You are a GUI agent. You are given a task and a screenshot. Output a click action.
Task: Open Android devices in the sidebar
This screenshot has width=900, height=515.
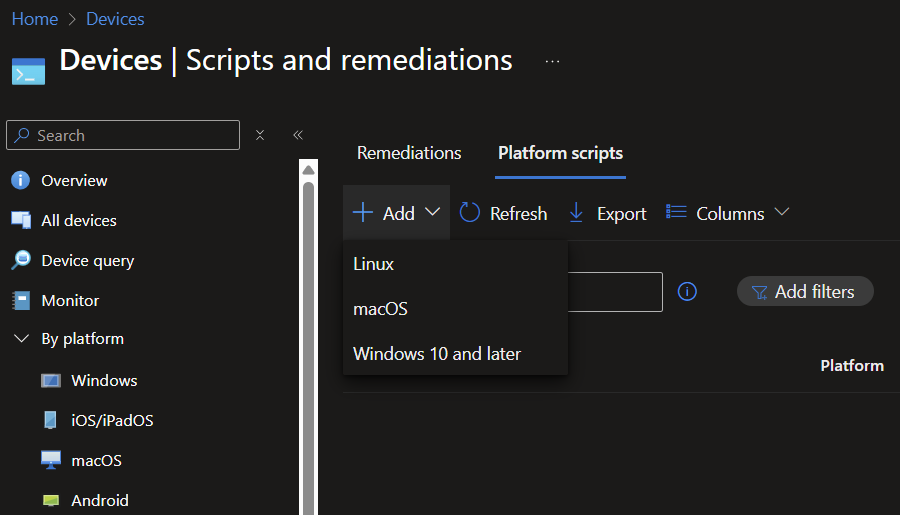99,501
